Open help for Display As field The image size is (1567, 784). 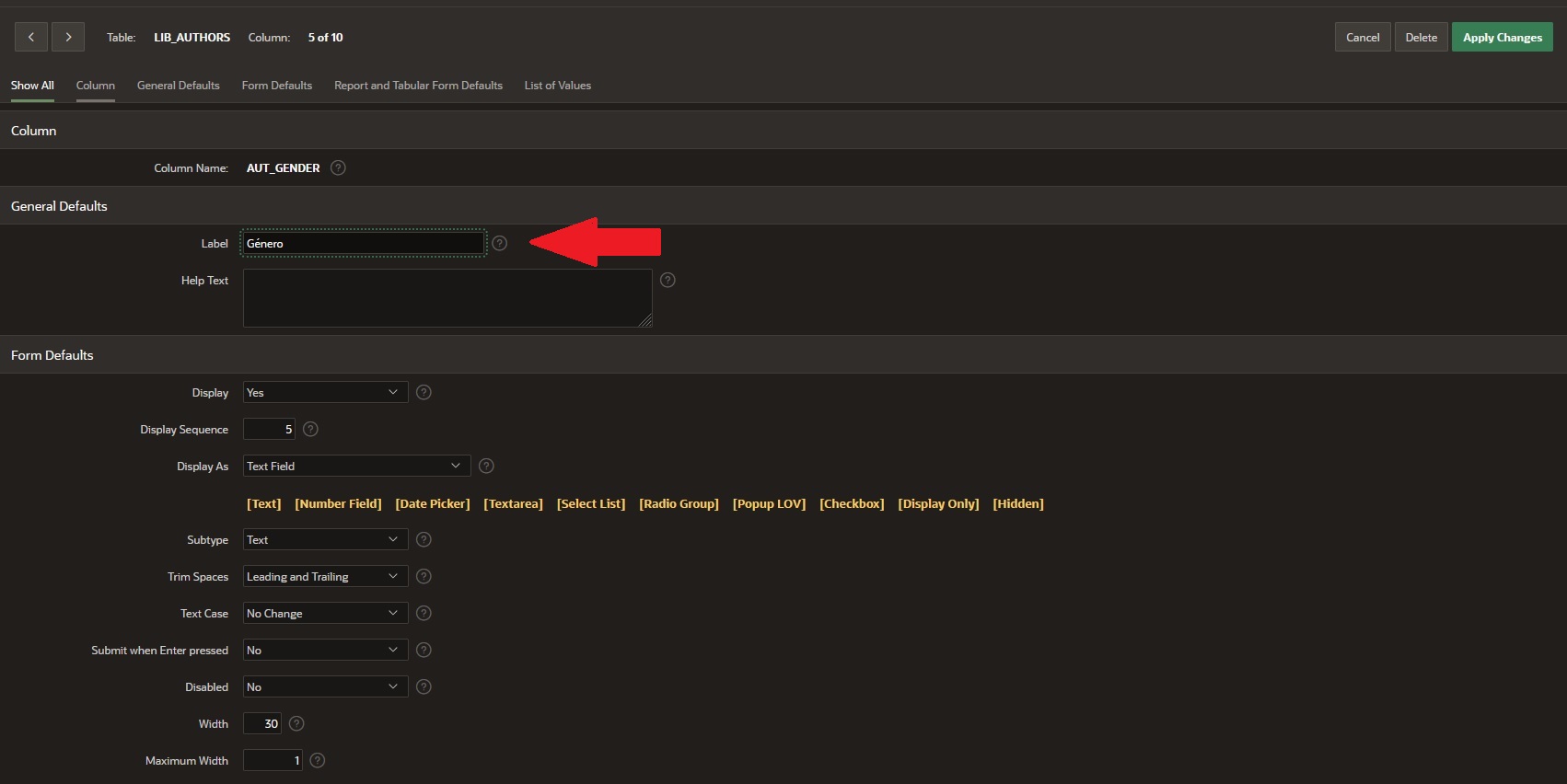coord(486,466)
